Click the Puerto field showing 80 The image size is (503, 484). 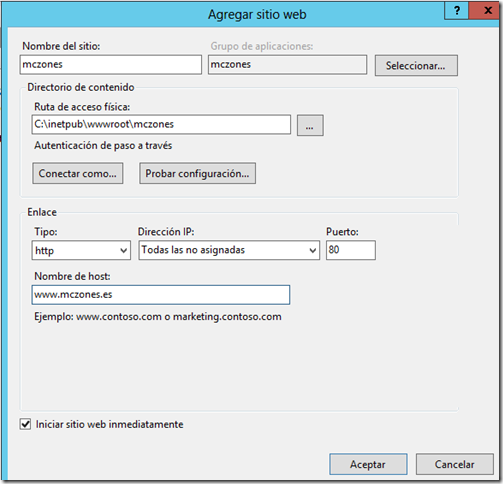point(351,250)
